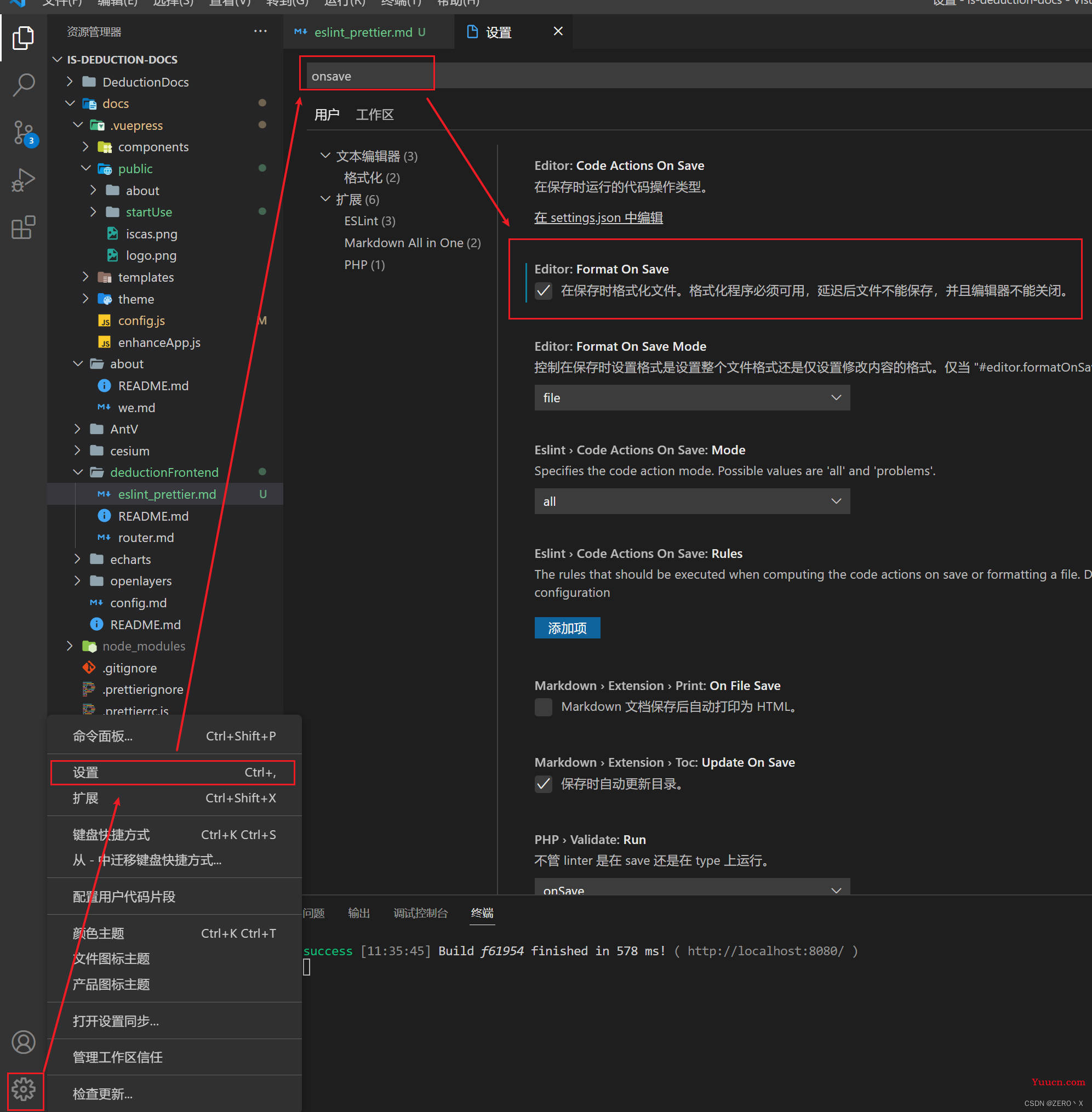
Task: Click the 添加项 button
Action: tap(567, 628)
